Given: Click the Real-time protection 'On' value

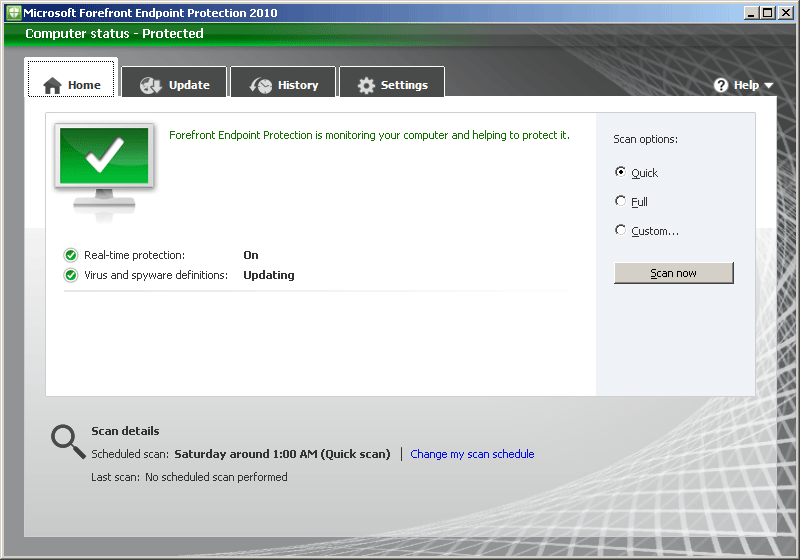Looking at the screenshot, I should click(x=251, y=255).
